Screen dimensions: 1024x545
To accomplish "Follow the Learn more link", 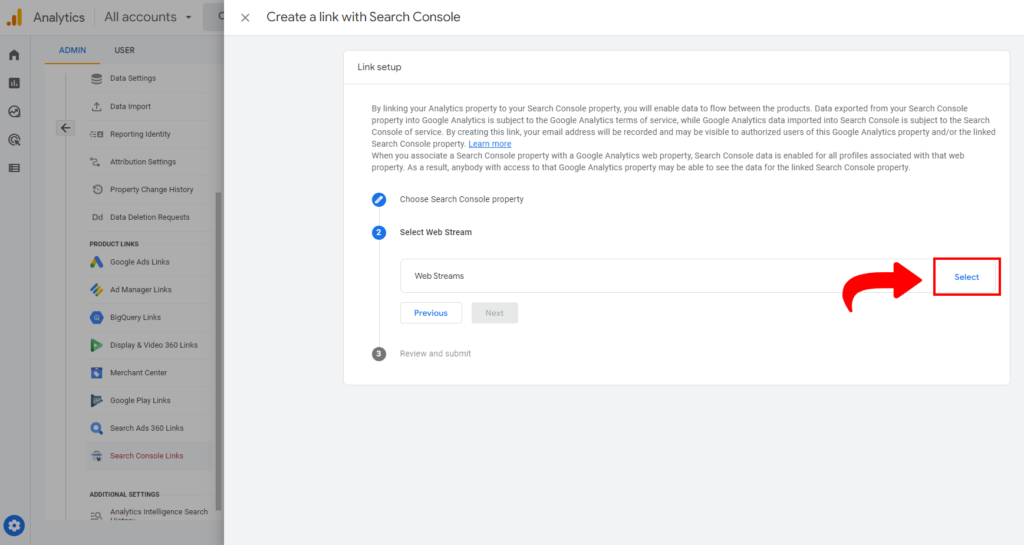I will (490, 144).
